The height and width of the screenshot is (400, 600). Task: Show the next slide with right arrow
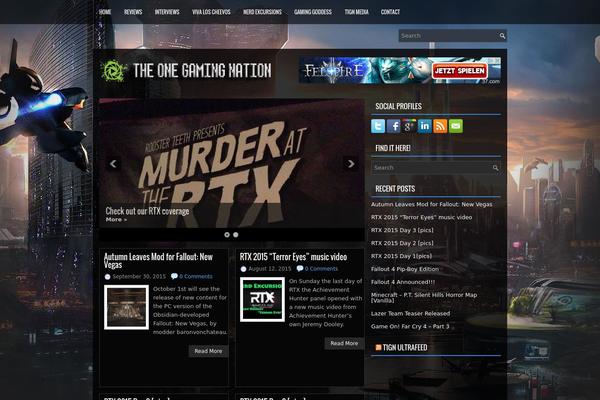pyautogui.click(x=351, y=164)
